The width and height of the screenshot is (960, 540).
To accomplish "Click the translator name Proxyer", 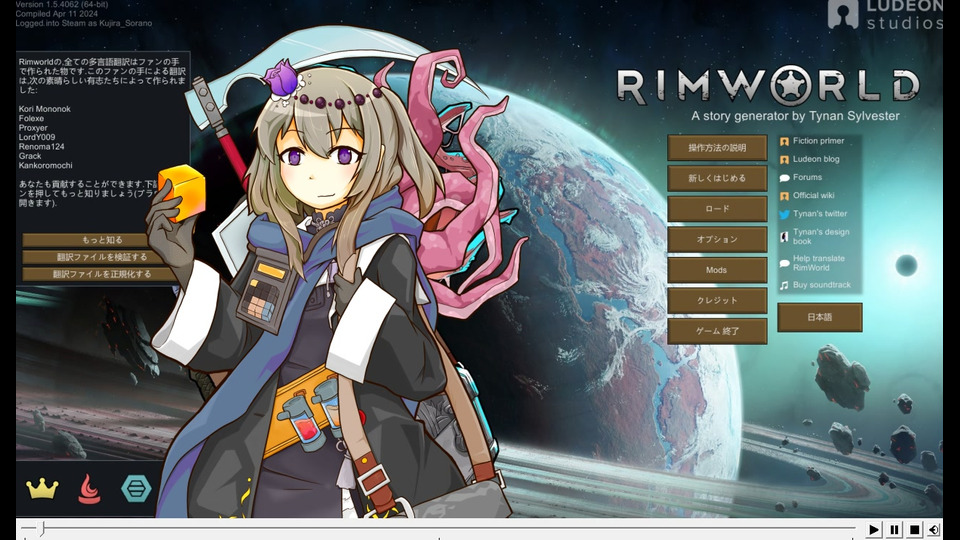I will click(x=33, y=128).
